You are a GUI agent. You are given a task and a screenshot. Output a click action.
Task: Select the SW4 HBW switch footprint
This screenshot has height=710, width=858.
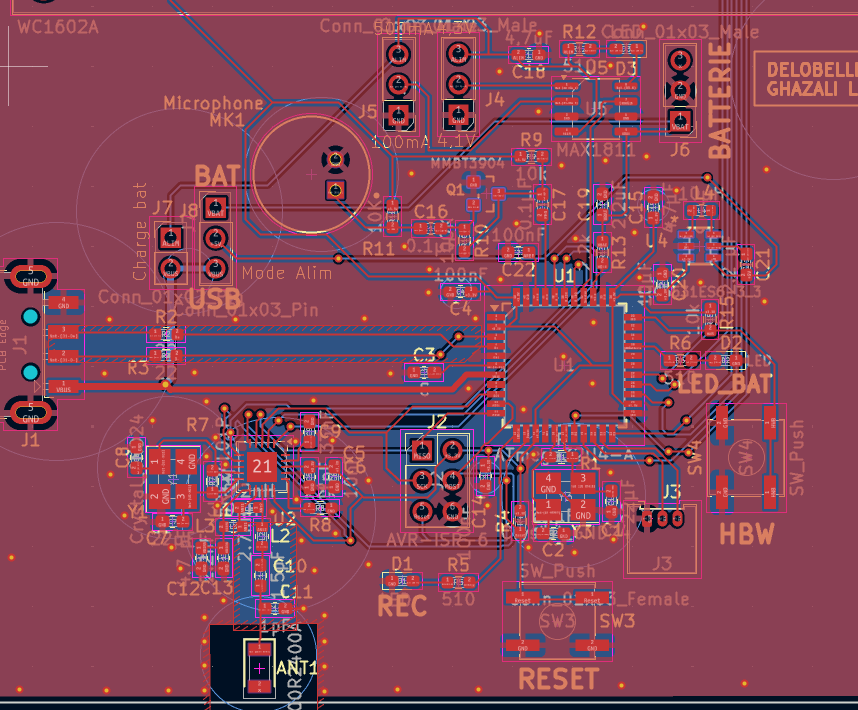pos(747,458)
